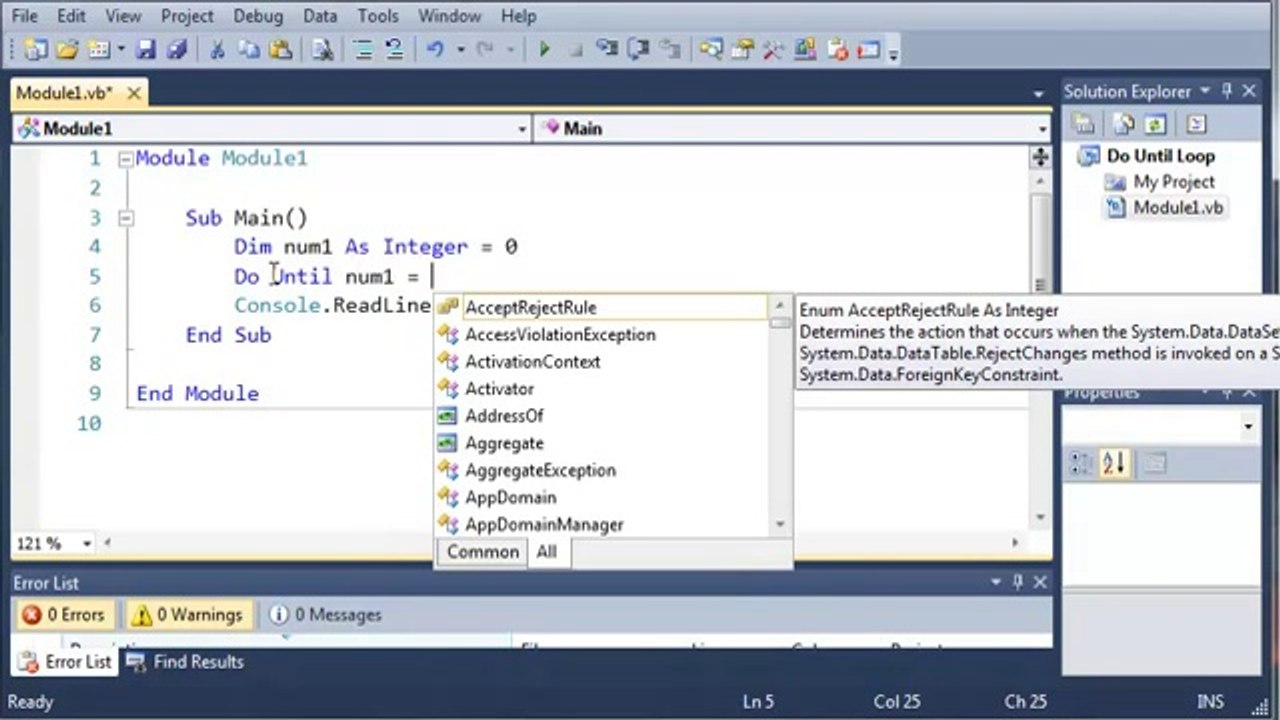Pin the Error List panel
This screenshot has width=1280, height=720.
tap(1018, 582)
